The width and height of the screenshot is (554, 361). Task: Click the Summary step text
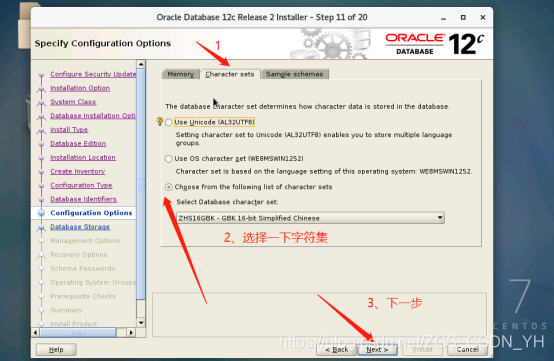[66, 310]
